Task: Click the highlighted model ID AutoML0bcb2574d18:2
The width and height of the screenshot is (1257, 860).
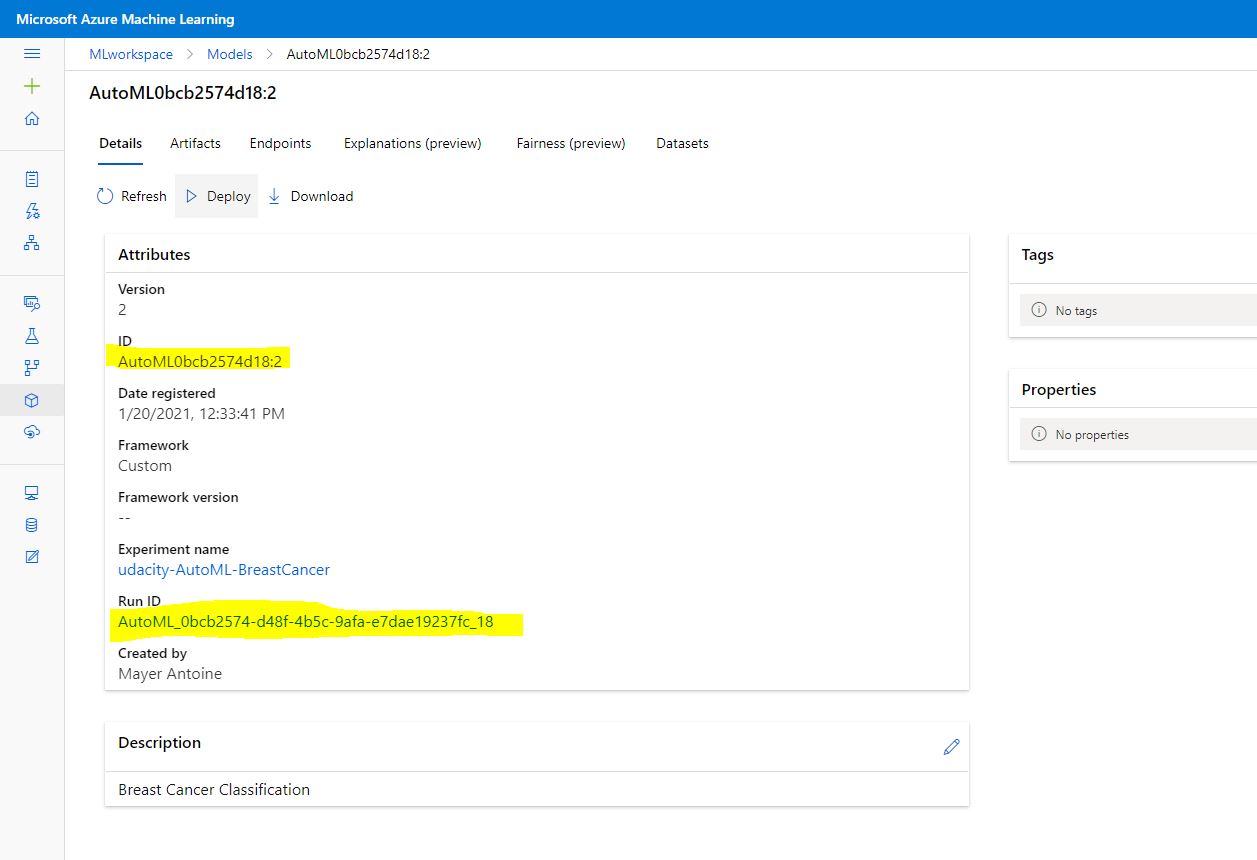Action: point(200,362)
